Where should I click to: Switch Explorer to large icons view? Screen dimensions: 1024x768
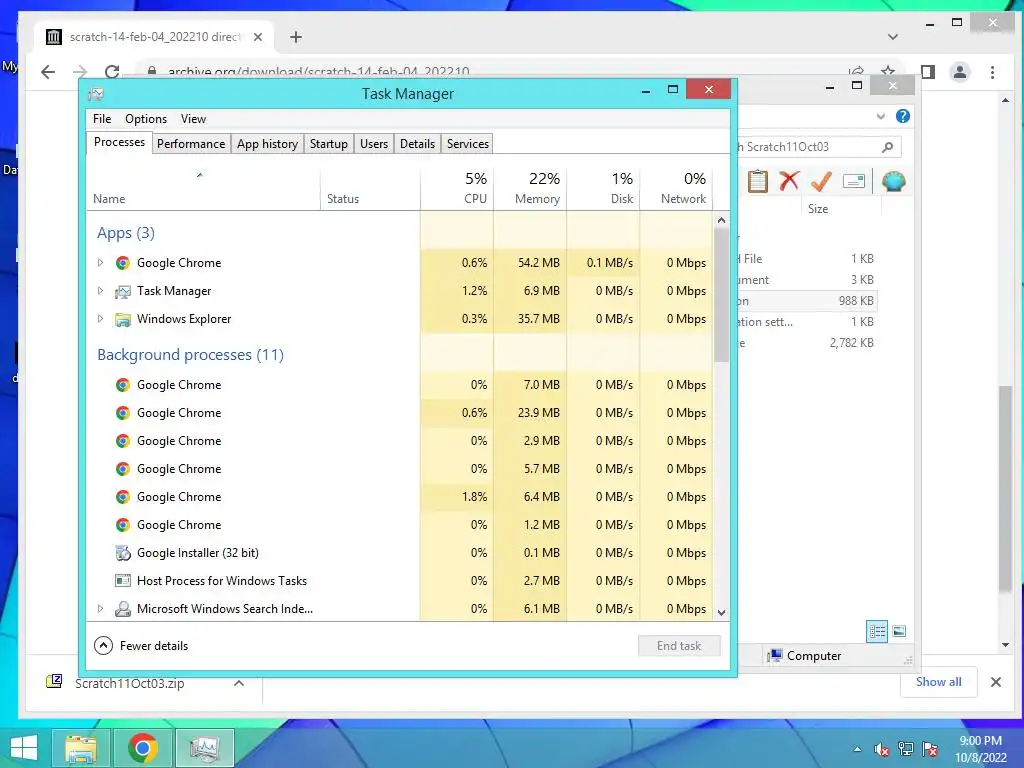tap(899, 631)
